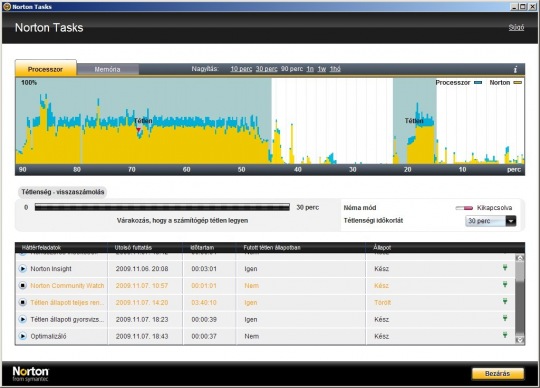Click the 03:40:10 duration cell
This screenshot has width=540, height=388.
click(204, 303)
